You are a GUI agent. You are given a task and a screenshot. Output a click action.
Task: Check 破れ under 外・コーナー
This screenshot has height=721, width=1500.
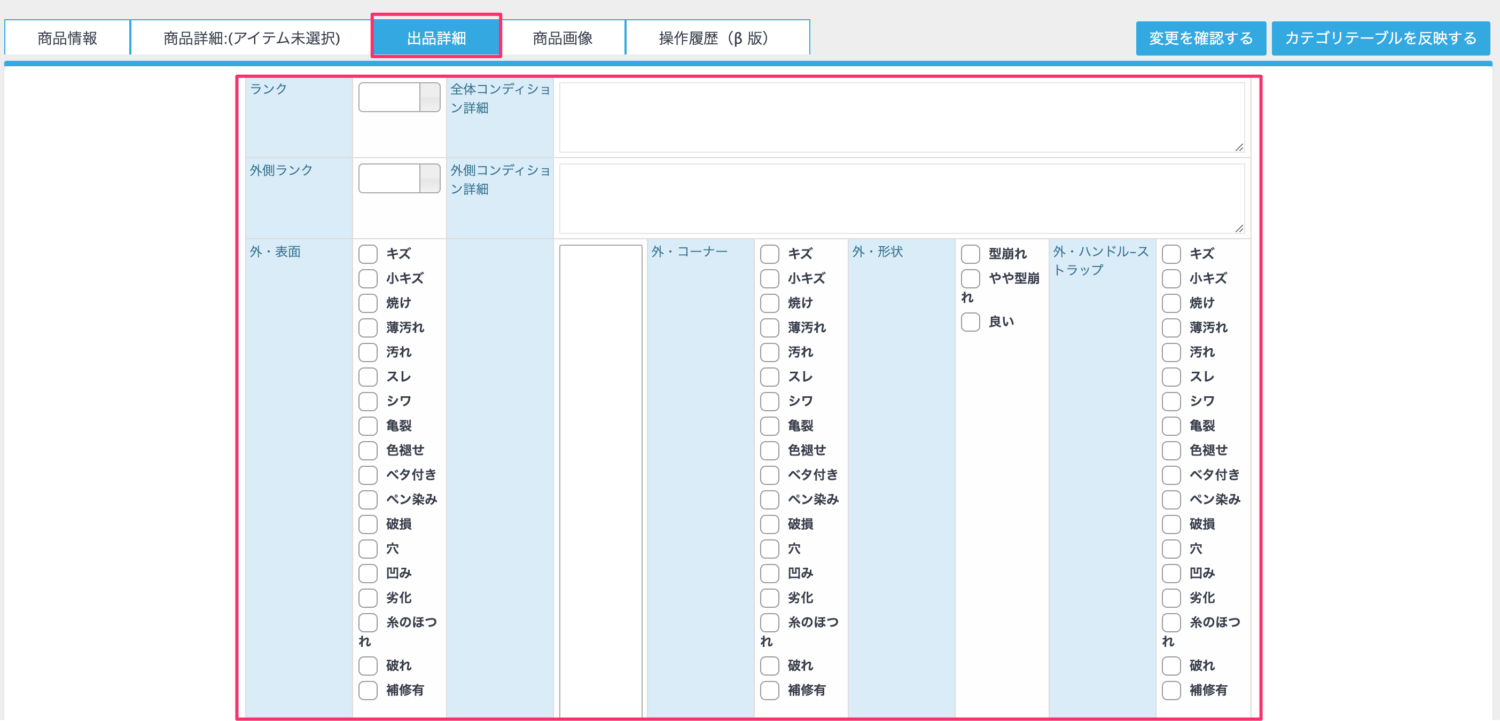770,666
